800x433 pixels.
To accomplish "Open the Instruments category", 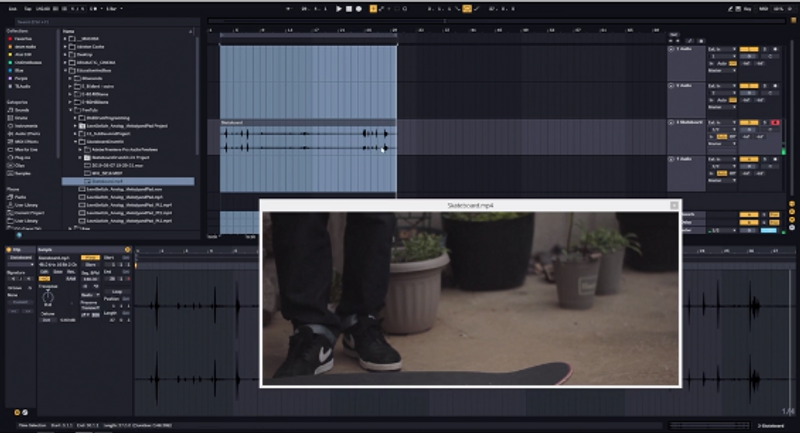I will pos(23,126).
